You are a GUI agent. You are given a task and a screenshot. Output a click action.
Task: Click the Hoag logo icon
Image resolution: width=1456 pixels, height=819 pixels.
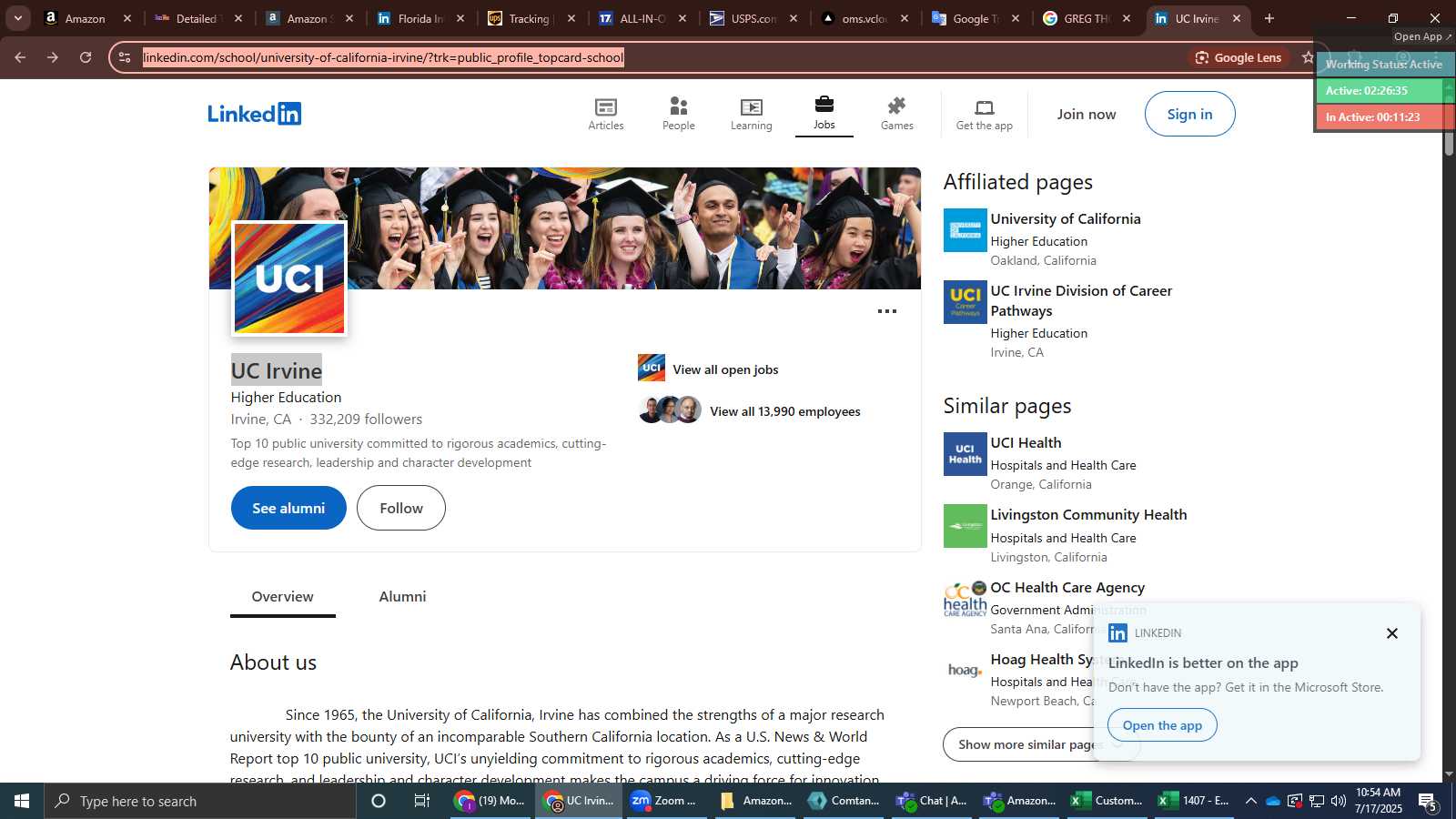point(965,671)
